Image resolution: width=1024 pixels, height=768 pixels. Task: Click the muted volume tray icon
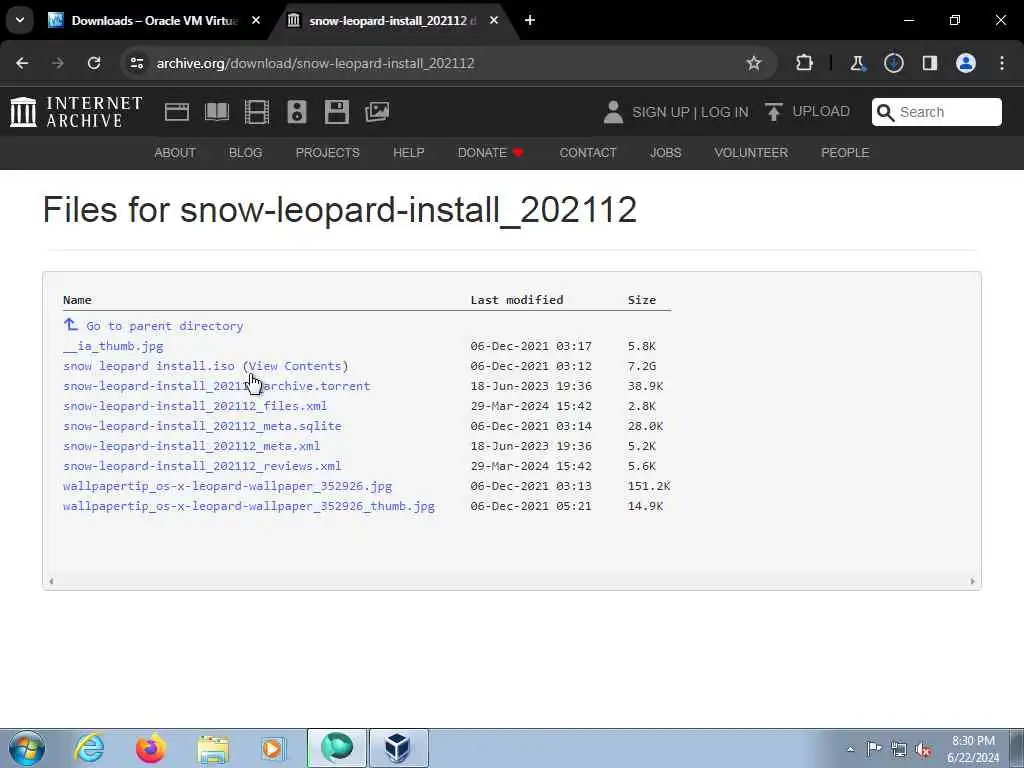923,750
